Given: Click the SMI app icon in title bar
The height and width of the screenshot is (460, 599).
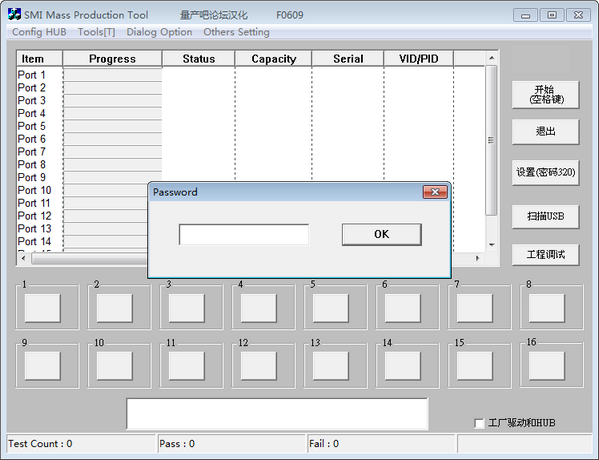Looking at the screenshot, I should 14,15.
